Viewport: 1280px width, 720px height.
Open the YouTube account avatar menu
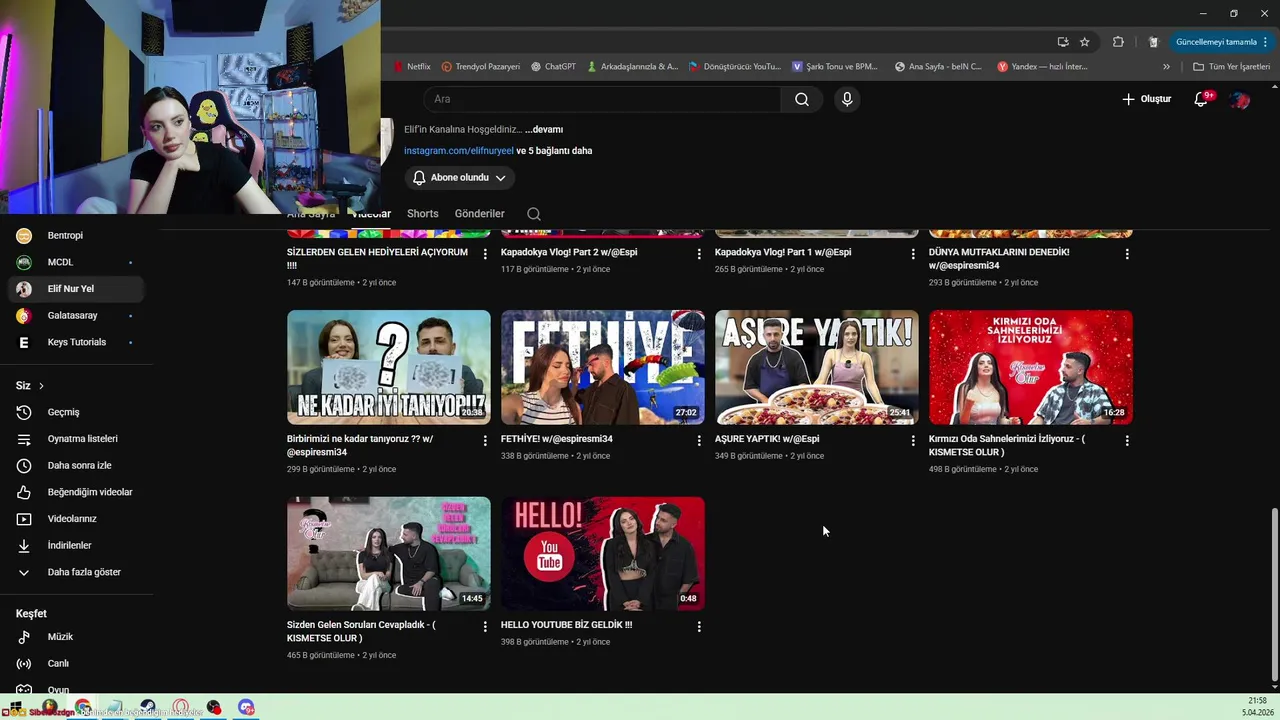pyautogui.click(x=1240, y=99)
